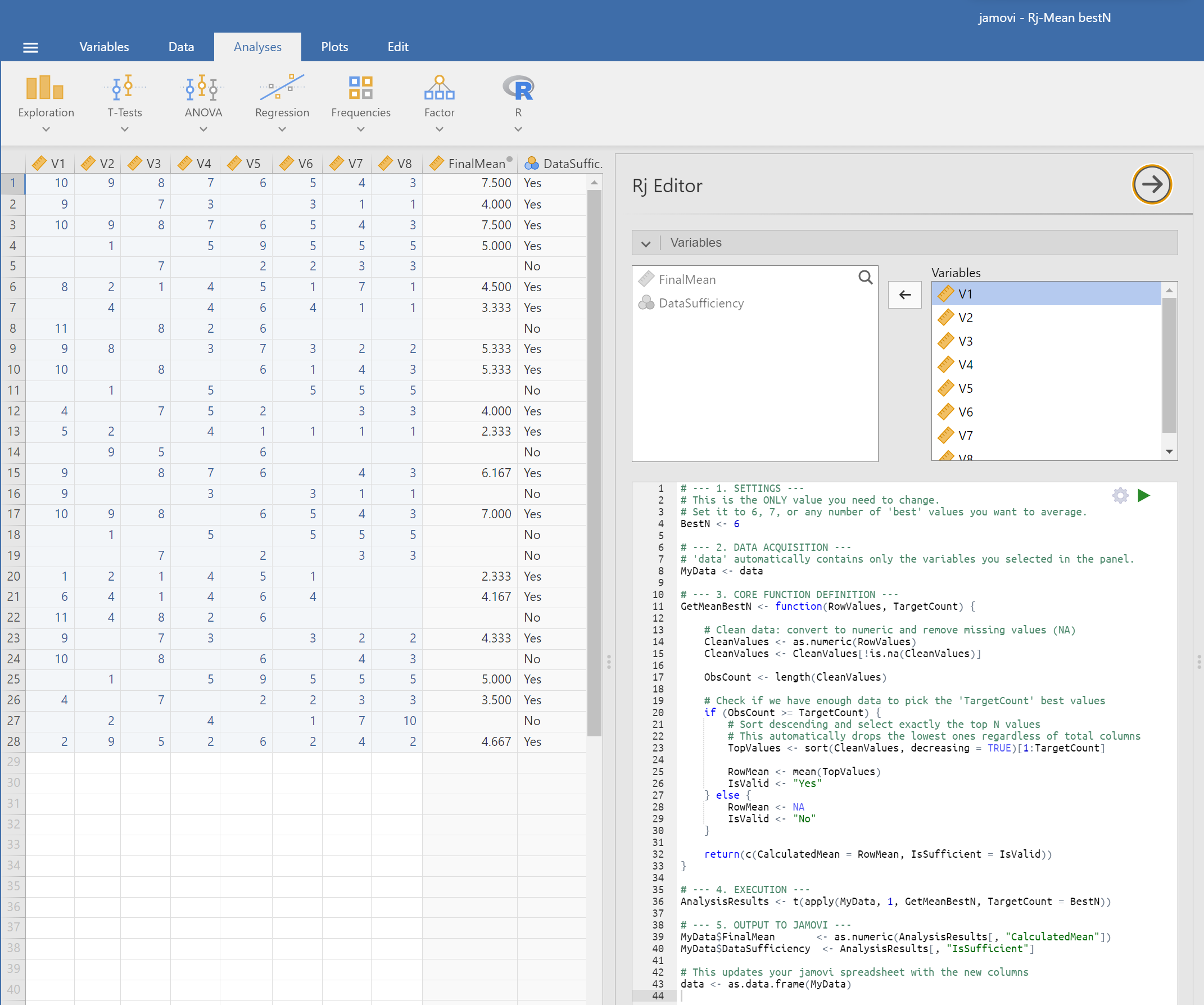
Task: Open the Frequencies analysis menu
Action: pyautogui.click(x=360, y=102)
